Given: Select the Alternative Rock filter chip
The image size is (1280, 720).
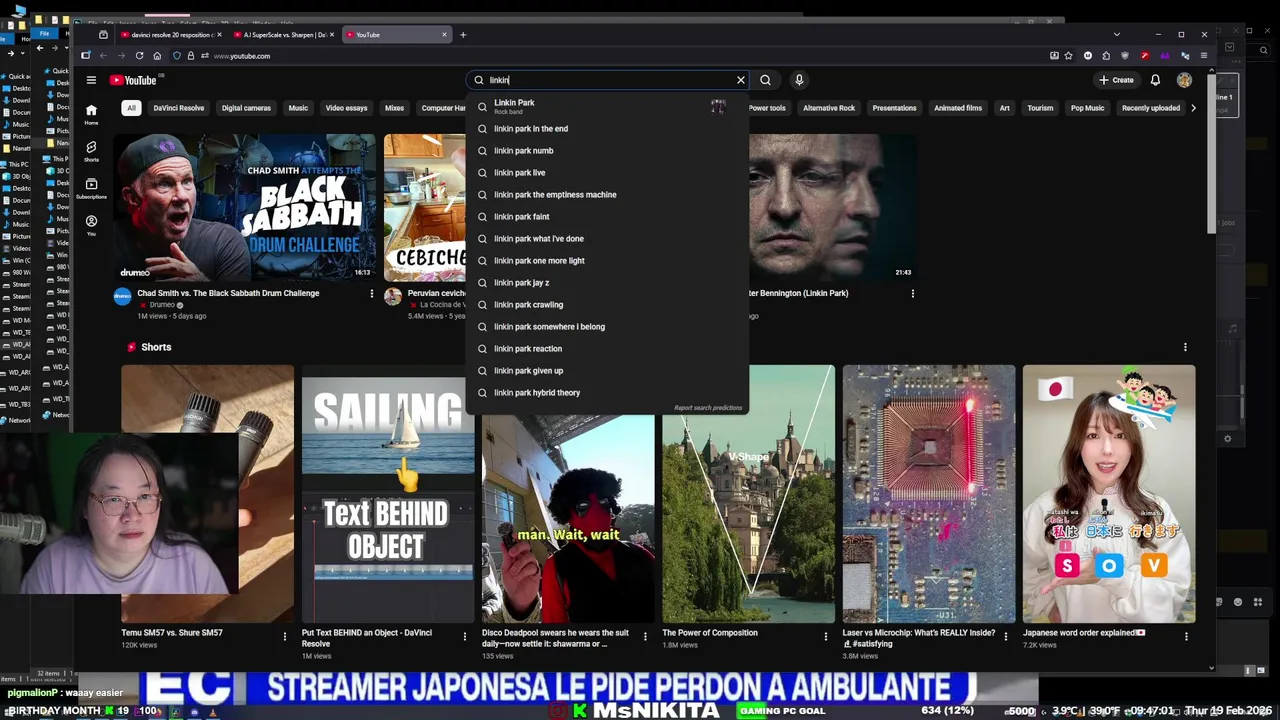Looking at the screenshot, I should pyautogui.click(x=829, y=108).
